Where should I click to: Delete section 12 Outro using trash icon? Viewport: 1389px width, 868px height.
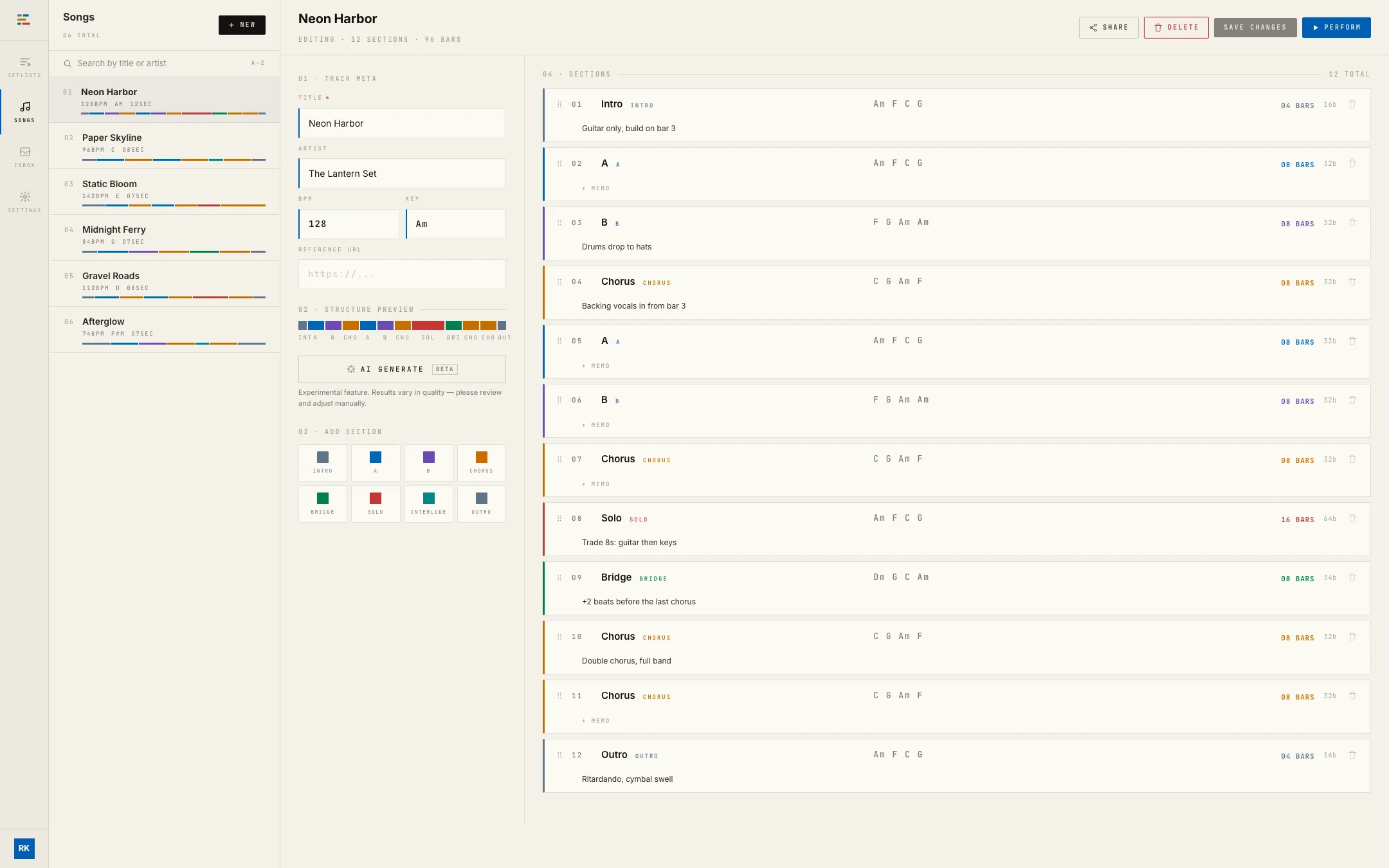[x=1352, y=755]
